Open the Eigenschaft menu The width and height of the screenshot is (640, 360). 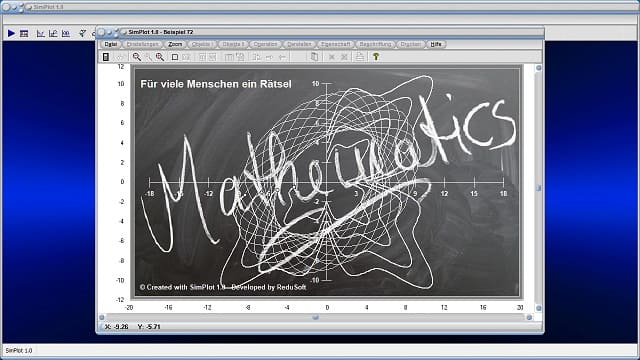coord(336,44)
